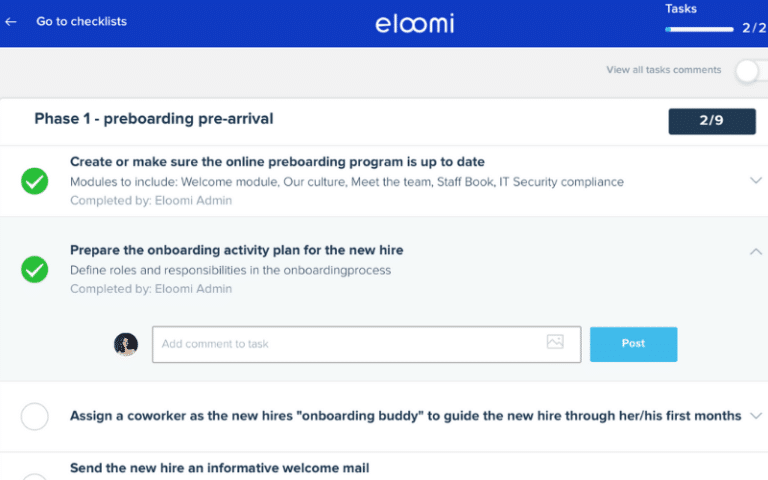Attach image via comment picture icon

tap(555, 341)
